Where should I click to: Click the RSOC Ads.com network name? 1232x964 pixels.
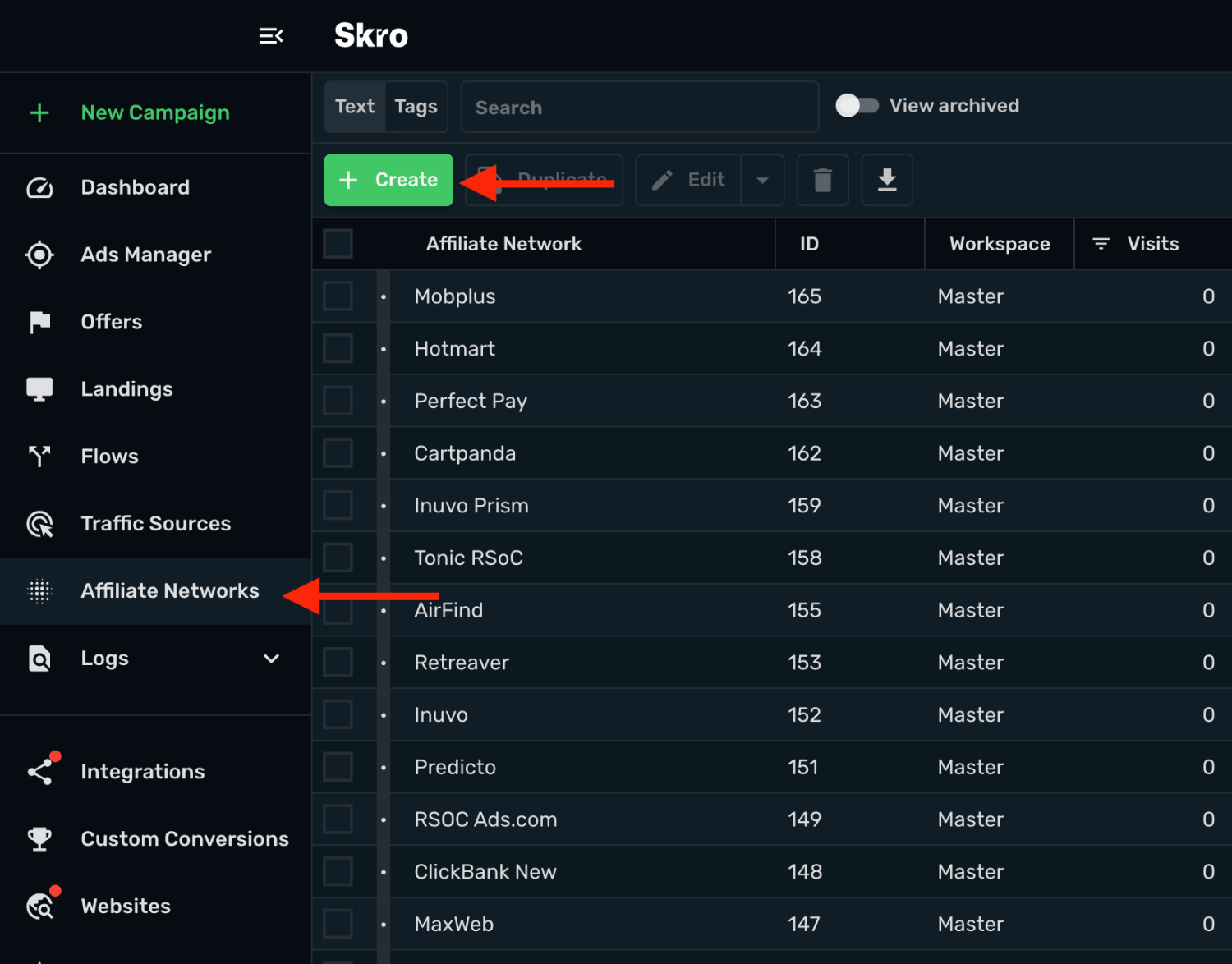485,819
